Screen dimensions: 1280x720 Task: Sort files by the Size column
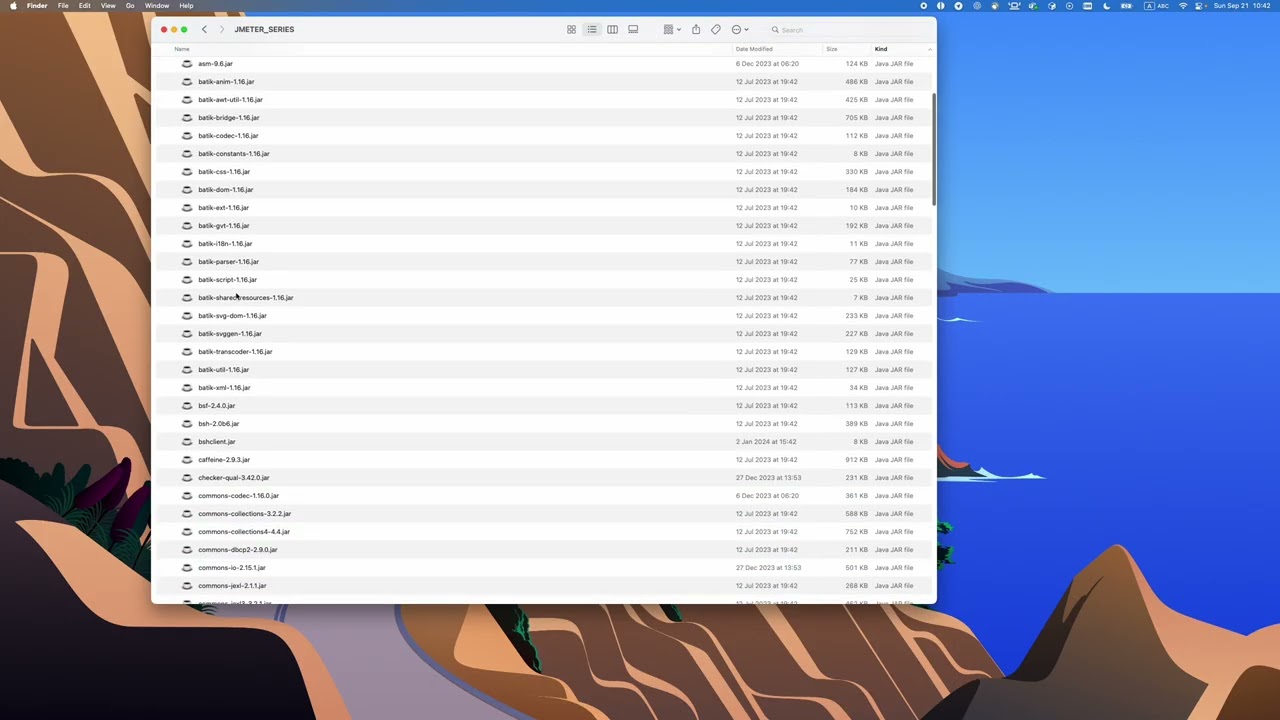click(x=831, y=49)
